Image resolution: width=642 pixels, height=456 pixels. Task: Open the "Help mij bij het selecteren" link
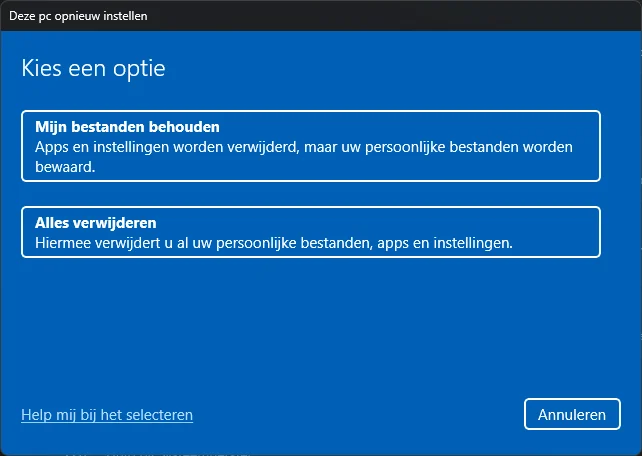[107, 415]
